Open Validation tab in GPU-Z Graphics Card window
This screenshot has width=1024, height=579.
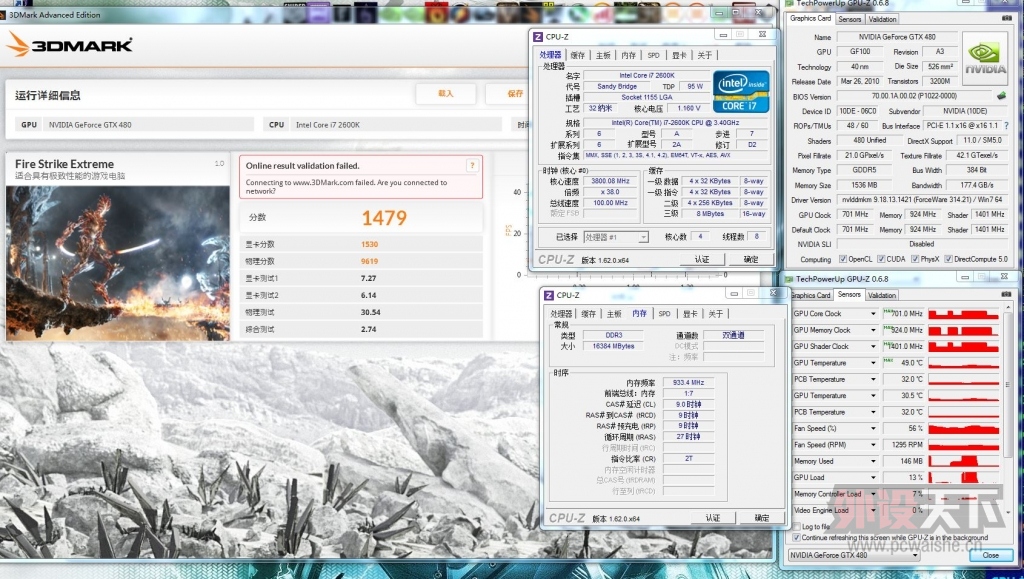click(882, 19)
